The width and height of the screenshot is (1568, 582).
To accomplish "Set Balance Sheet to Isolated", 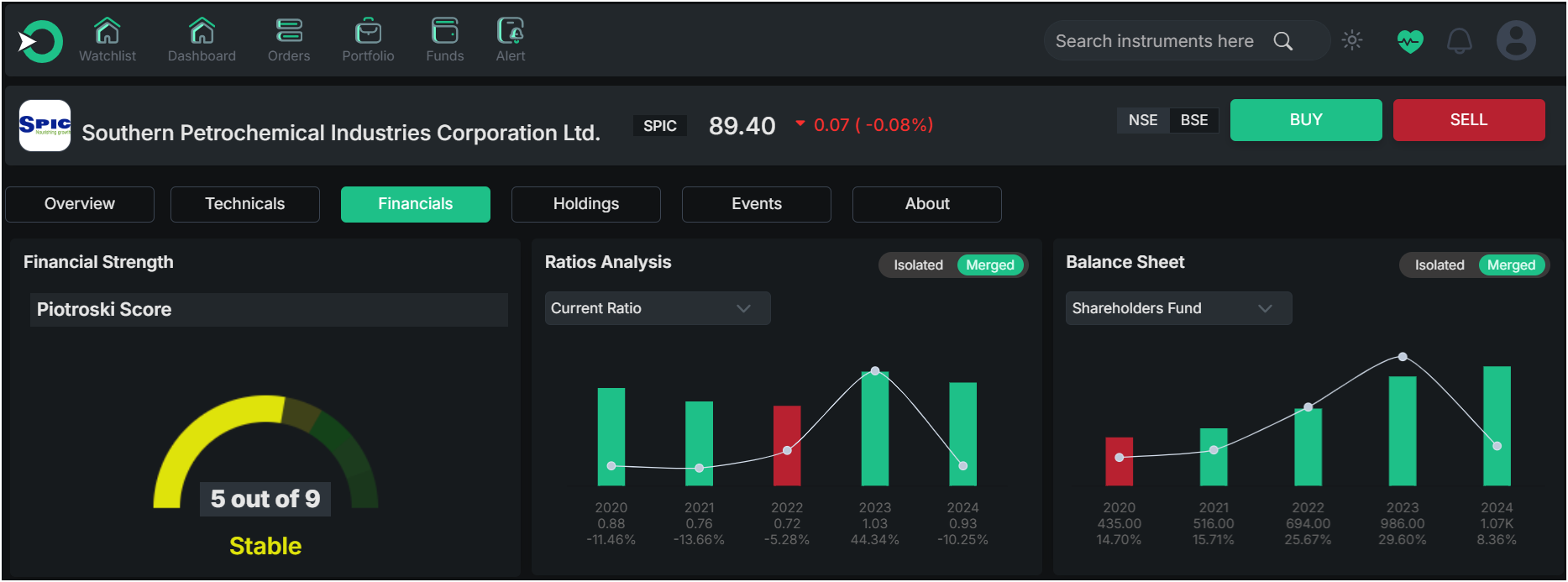I will 1440,265.
